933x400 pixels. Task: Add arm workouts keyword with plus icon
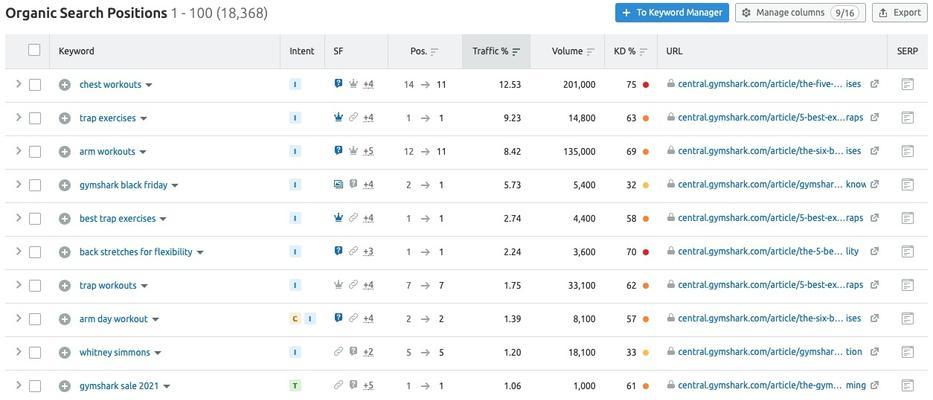point(64,152)
